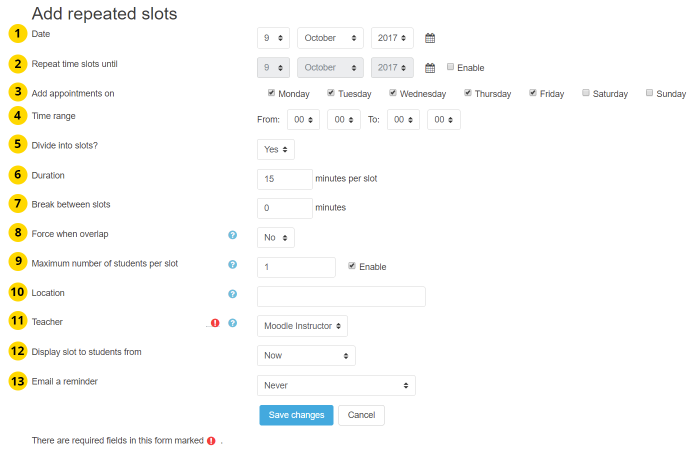Click the Save changes button

point(296,415)
